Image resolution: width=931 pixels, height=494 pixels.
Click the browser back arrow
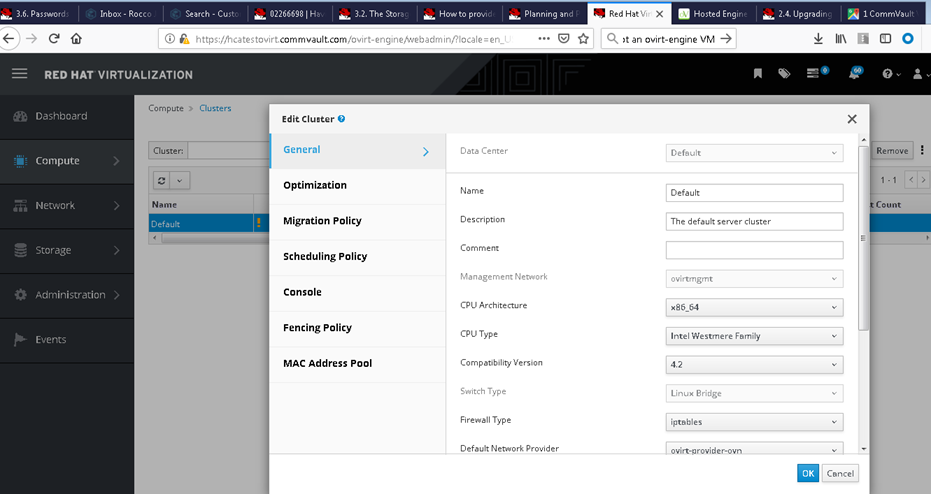coord(8,39)
